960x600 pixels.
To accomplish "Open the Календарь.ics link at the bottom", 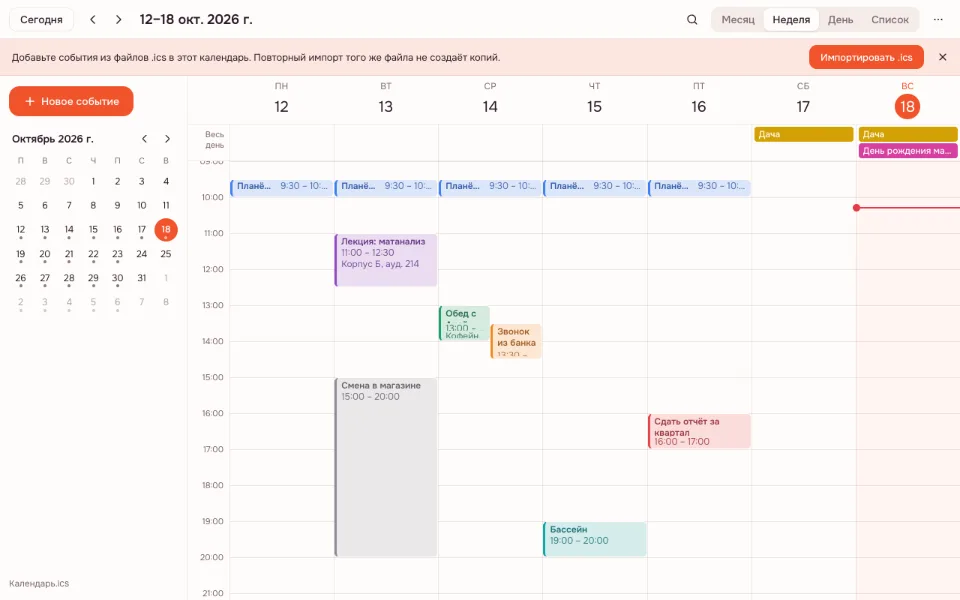I will [x=39, y=583].
